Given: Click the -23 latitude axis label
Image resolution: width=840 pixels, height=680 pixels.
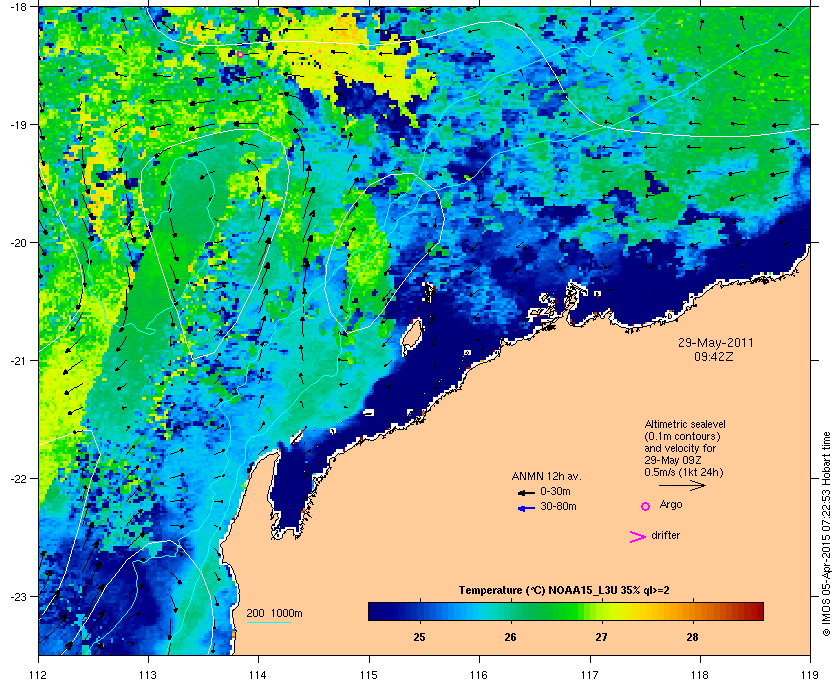Looking at the screenshot, I should click(20, 596).
